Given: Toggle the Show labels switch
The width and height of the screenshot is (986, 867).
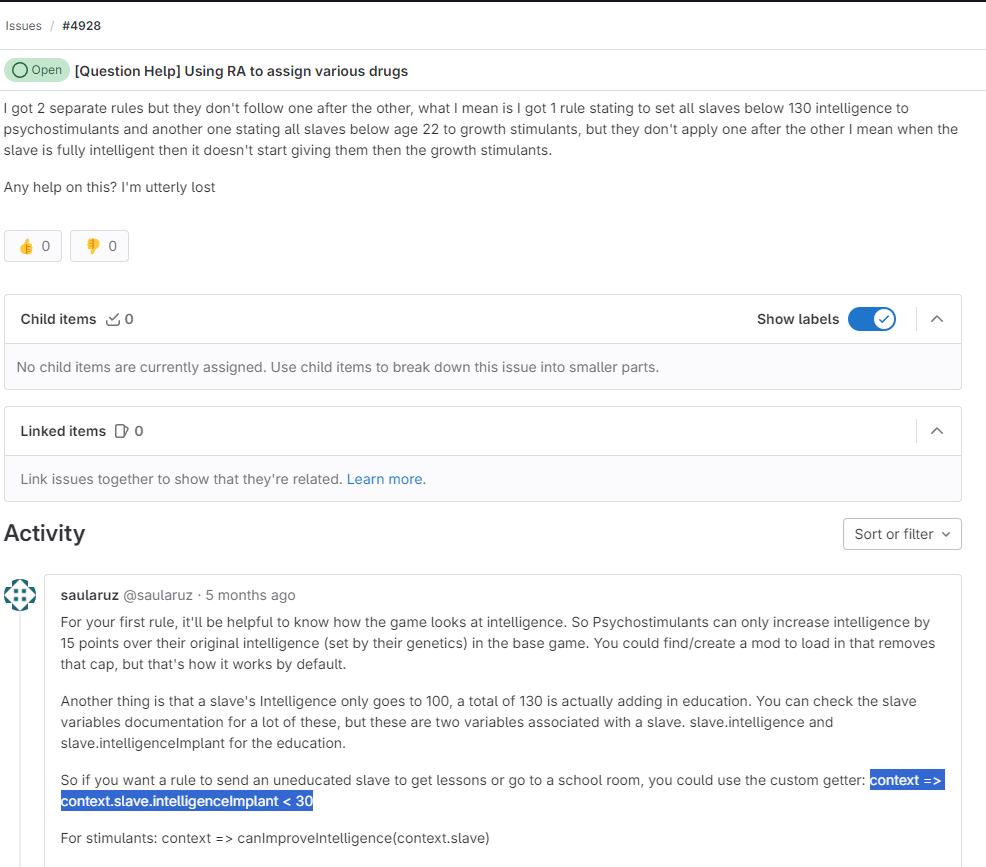Looking at the screenshot, I should click(871, 319).
